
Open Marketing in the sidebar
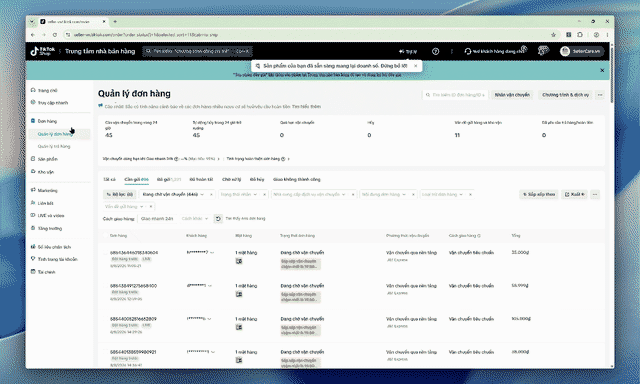[x=47, y=191]
